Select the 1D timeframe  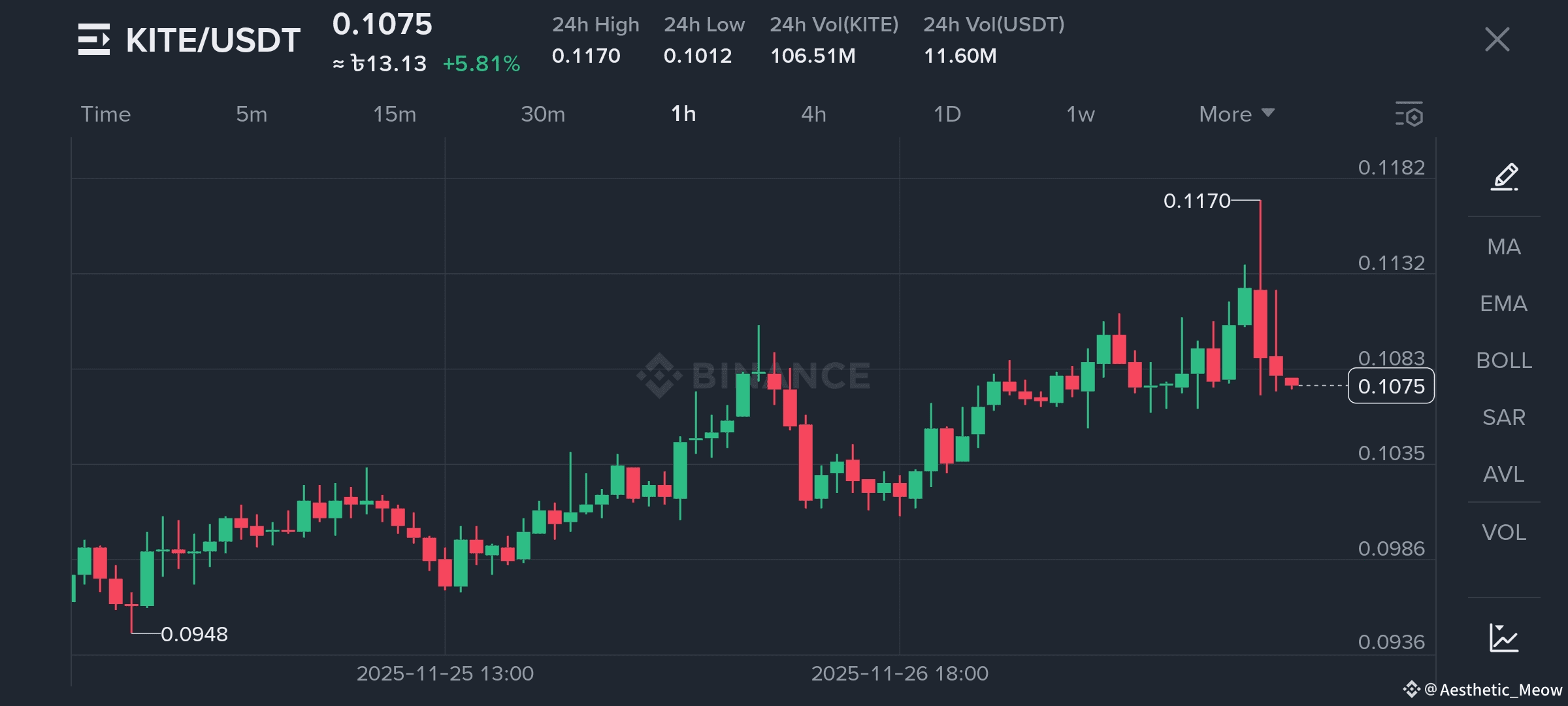(x=947, y=114)
